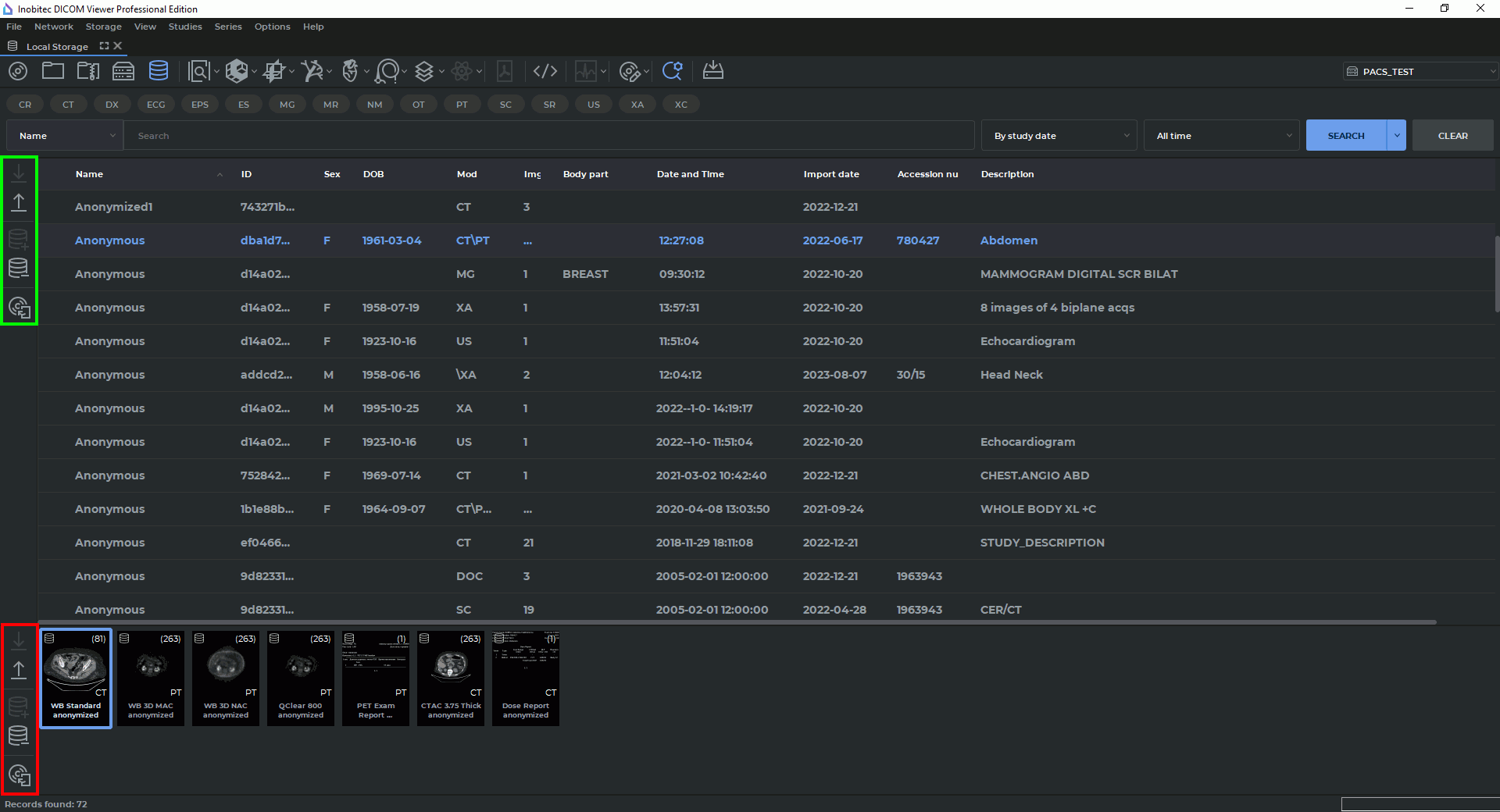Click the SEARCH button
1500x812 pixels.
coord(1346,136)
